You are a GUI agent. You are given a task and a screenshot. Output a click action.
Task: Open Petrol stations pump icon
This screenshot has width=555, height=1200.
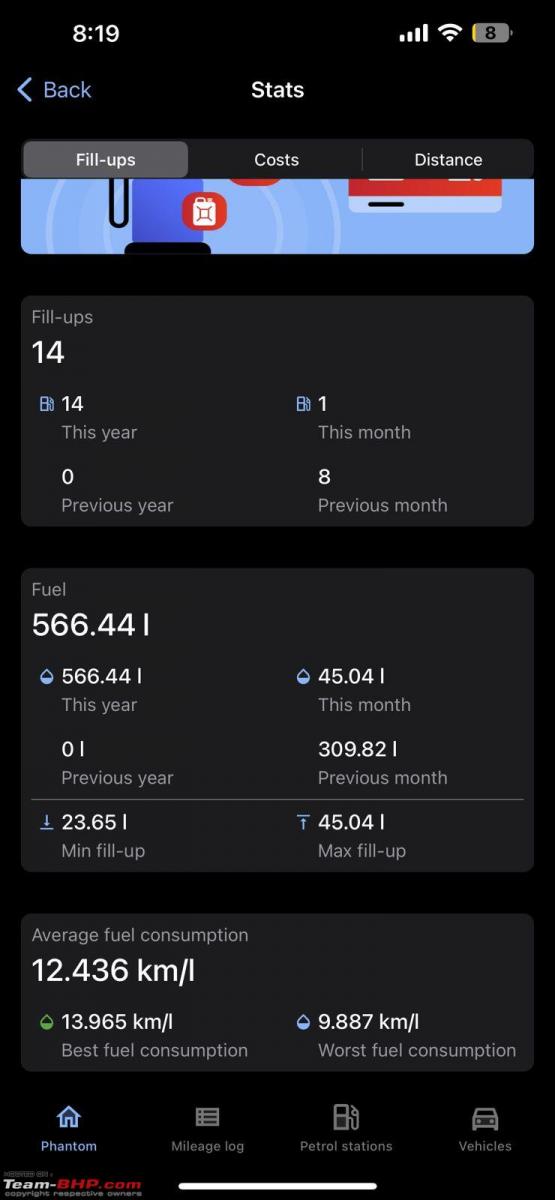click(346, 1117)
